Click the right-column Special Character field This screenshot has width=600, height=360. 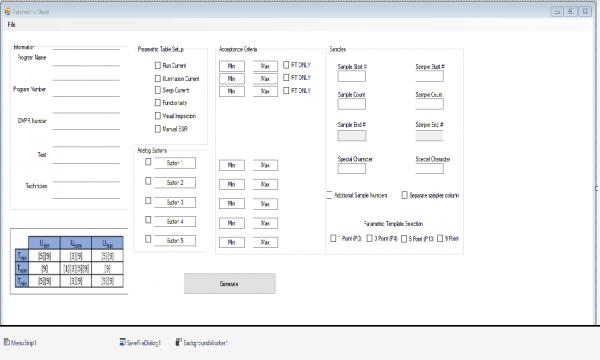click(430, 168)
